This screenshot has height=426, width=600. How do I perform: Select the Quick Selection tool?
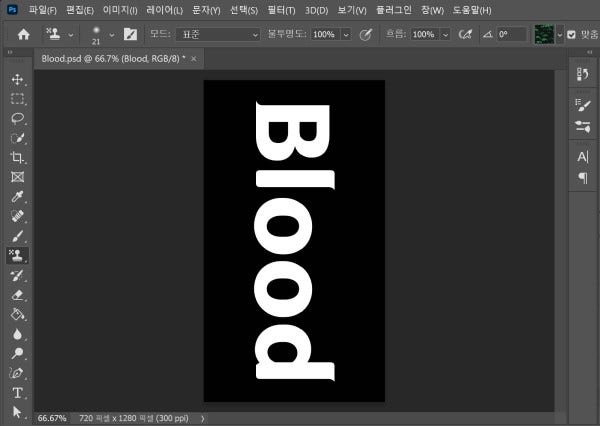17,138
